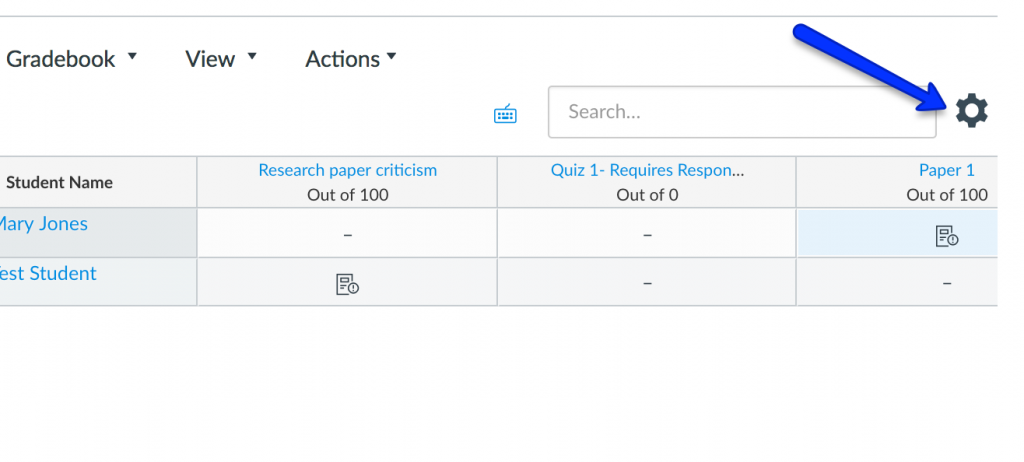Click "Out of 100" under Research paper criticism
The width and height of the screenshot is (1024, 462).
click(347, 195)
